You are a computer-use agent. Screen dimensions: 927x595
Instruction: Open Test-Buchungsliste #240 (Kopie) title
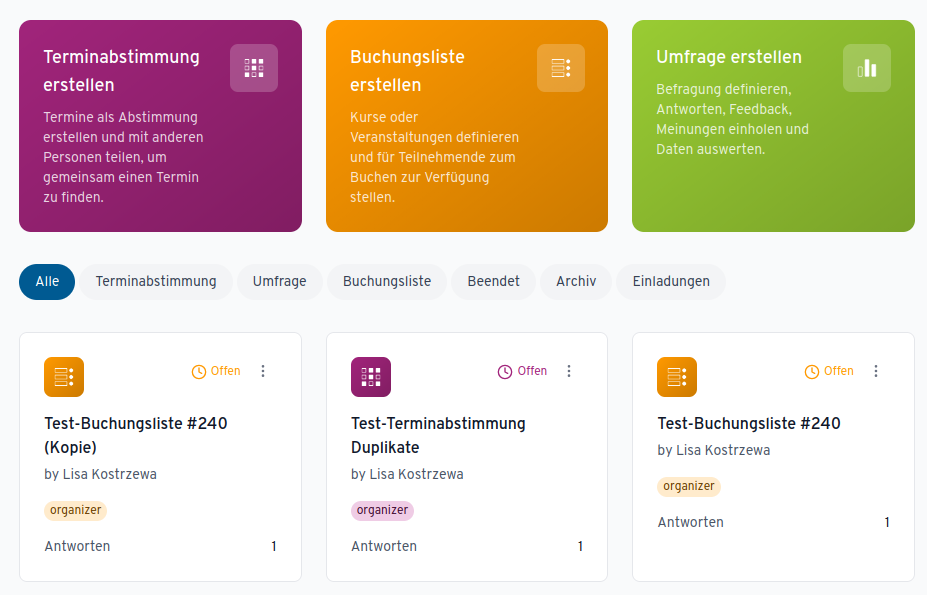pyautogui.click(x=135, y=435)
